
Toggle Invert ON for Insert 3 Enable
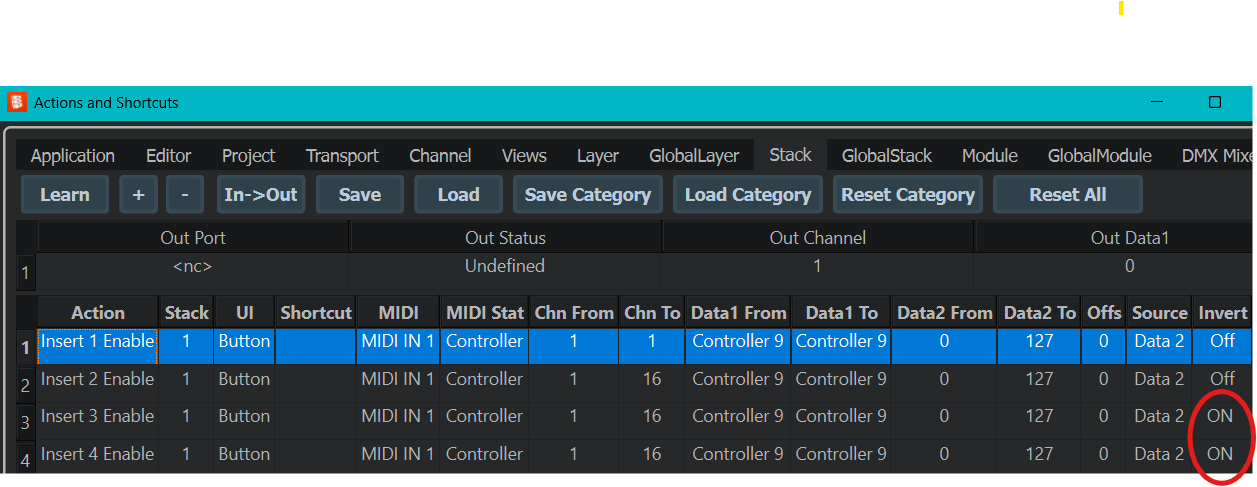coord(1220,417)
